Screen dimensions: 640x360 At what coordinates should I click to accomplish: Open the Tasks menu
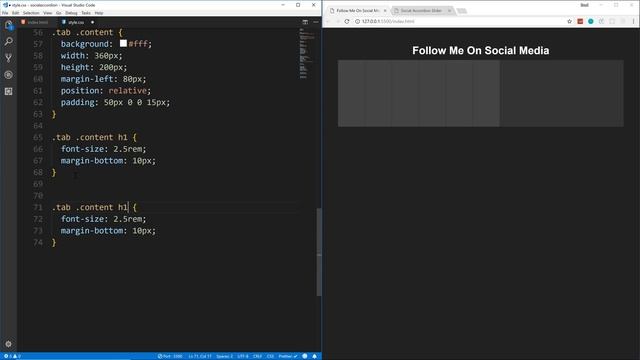click(86, 13)
